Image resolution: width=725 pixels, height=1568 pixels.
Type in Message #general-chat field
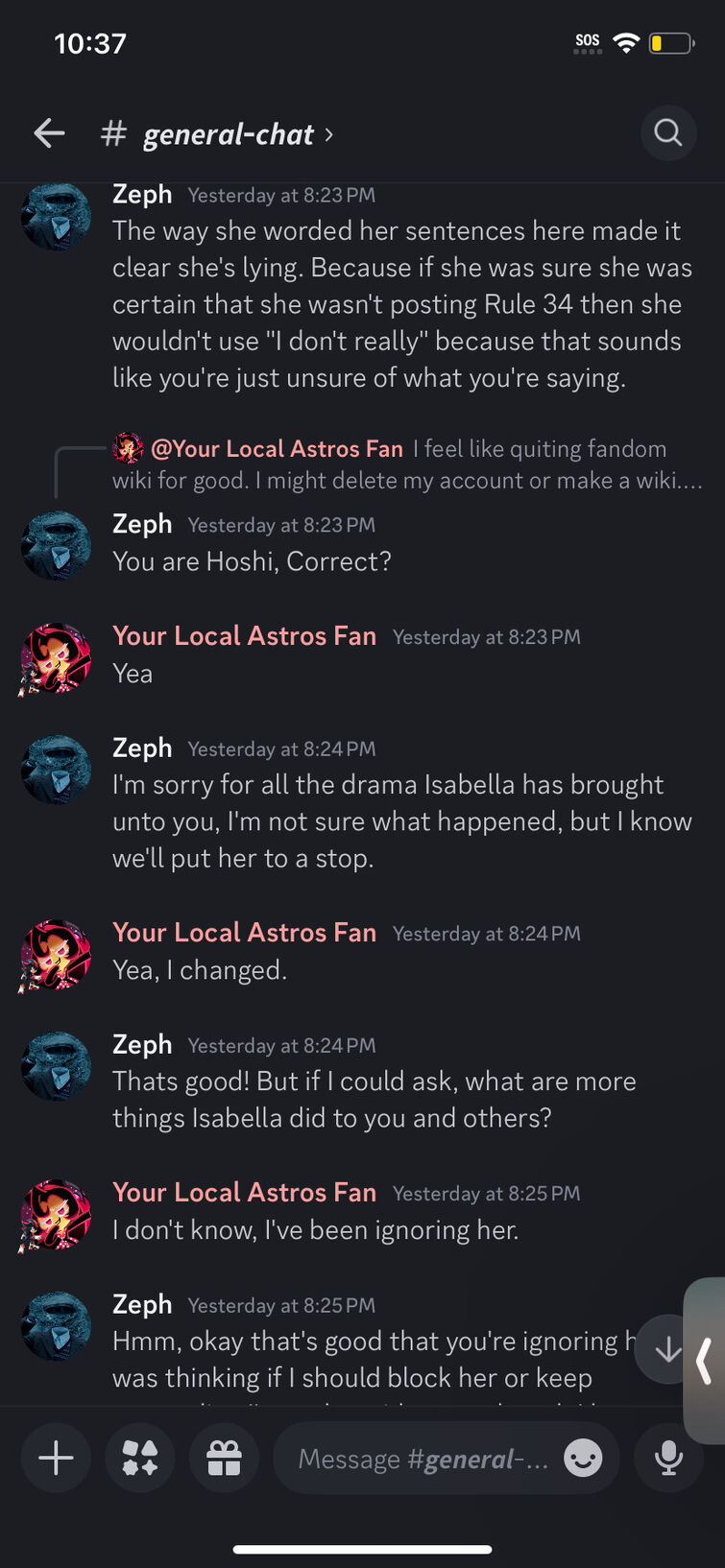tap(423, 1459)
